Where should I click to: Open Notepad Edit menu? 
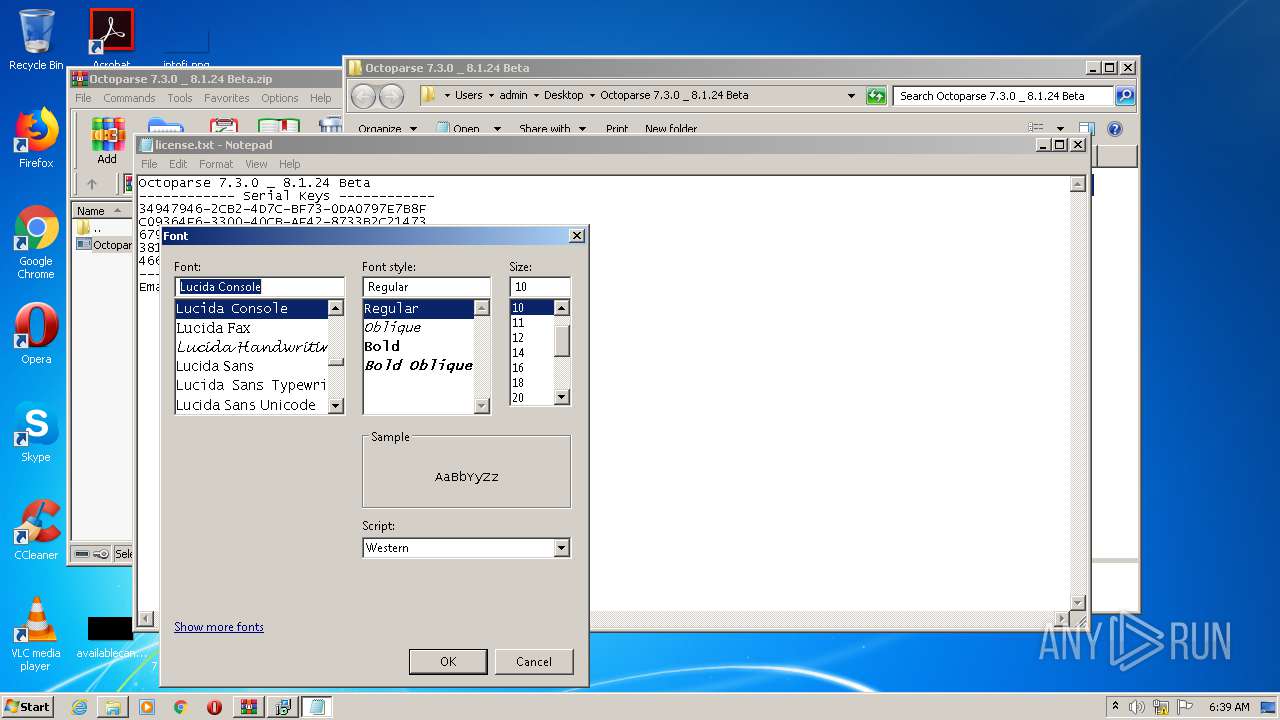[x=178, y=164]
